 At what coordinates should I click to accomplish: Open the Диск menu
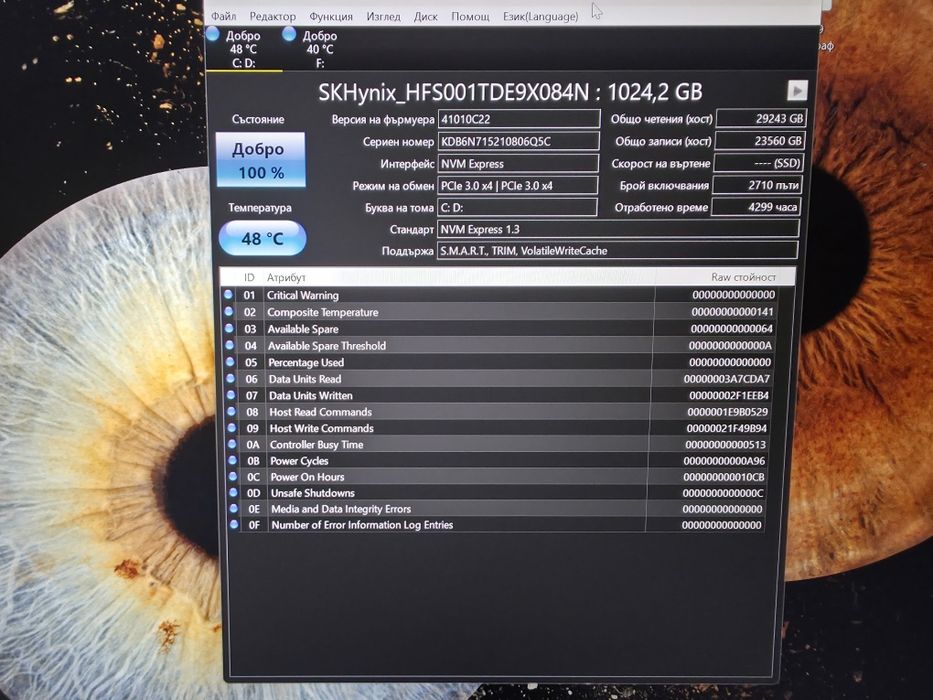click(425, 17)
